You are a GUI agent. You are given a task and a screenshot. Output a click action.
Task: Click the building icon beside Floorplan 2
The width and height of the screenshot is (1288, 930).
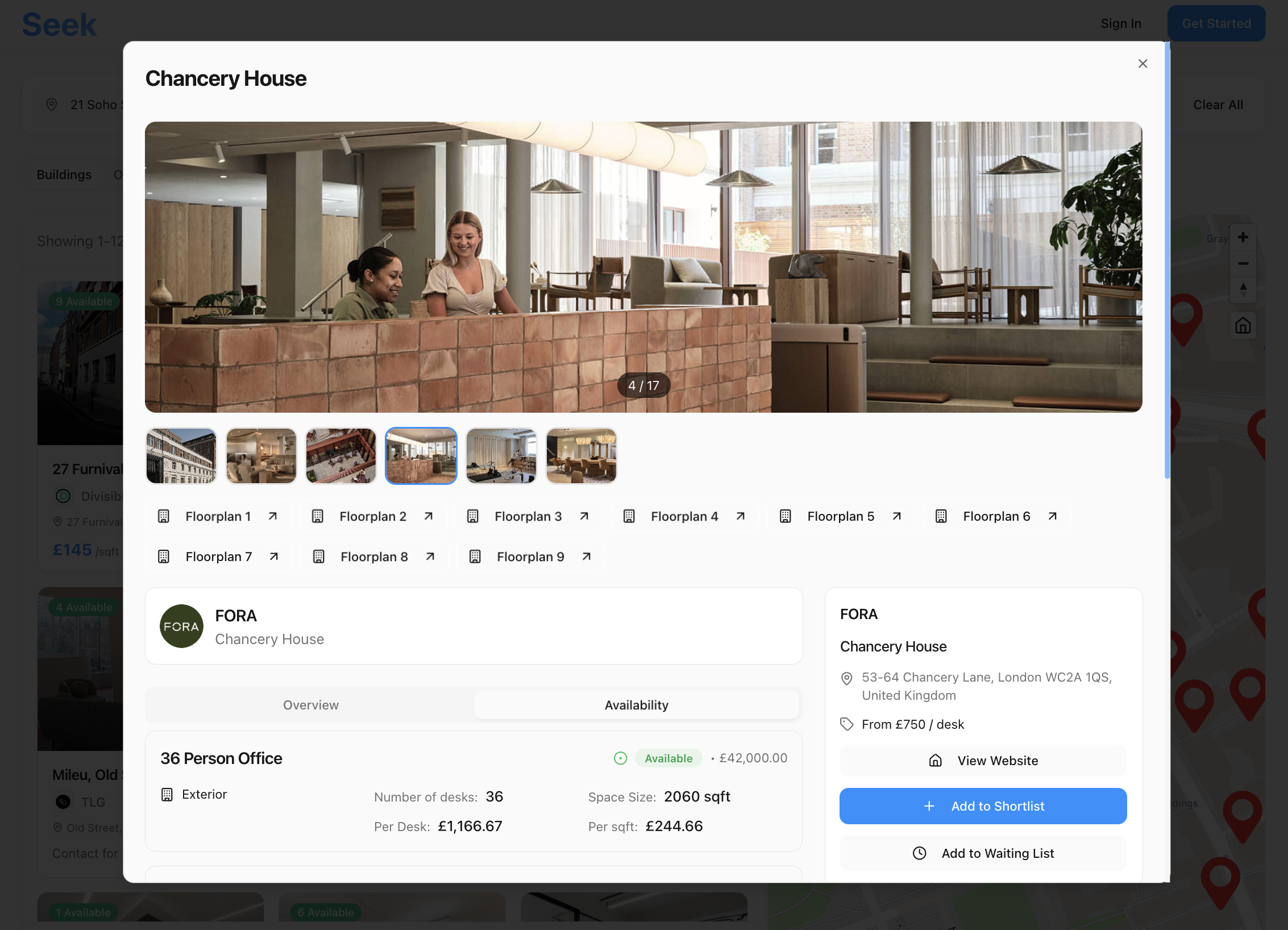[x=318, y=516]
